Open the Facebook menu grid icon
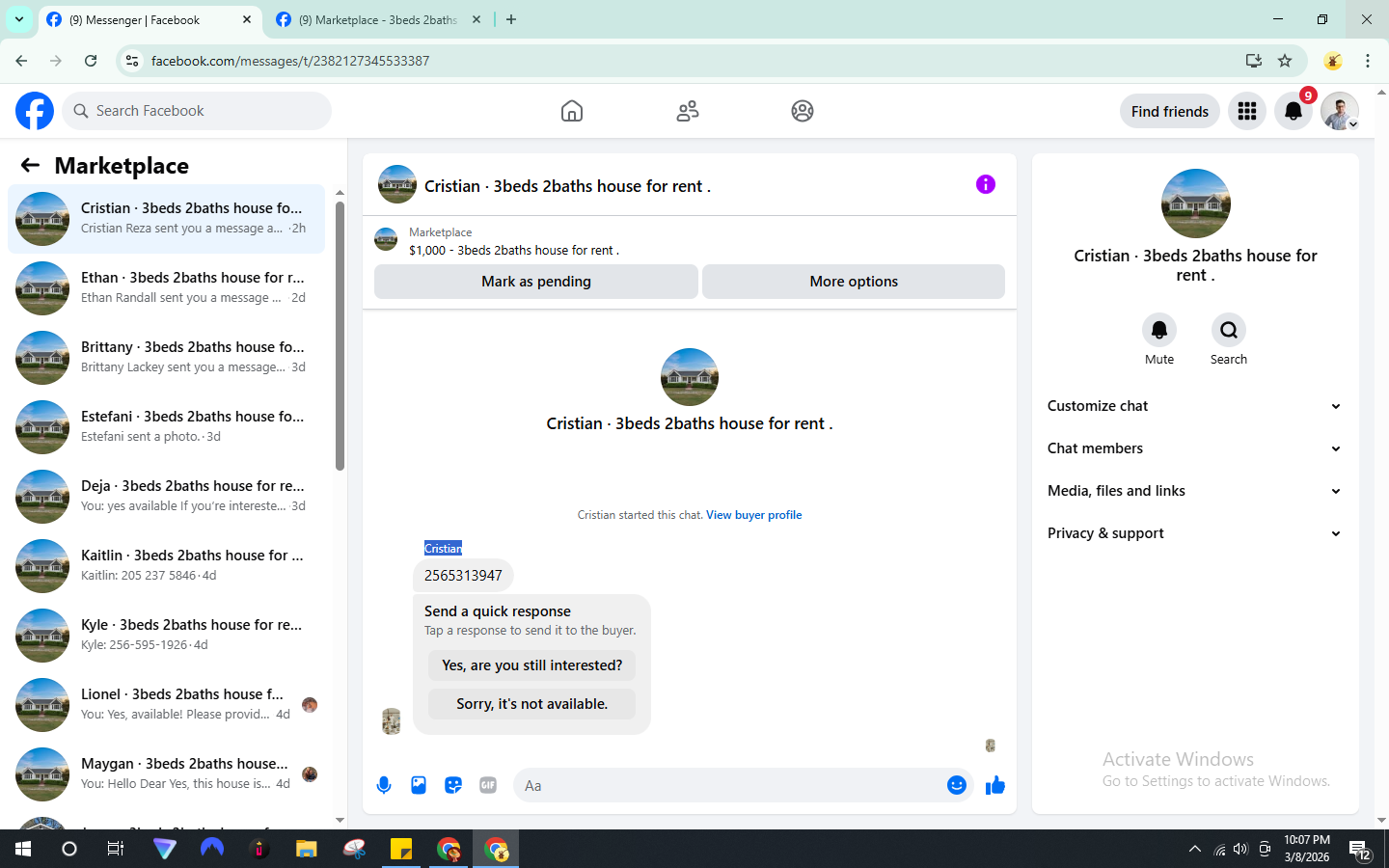The height and width of the screenshot is (868, 1389). [1247, 111]
